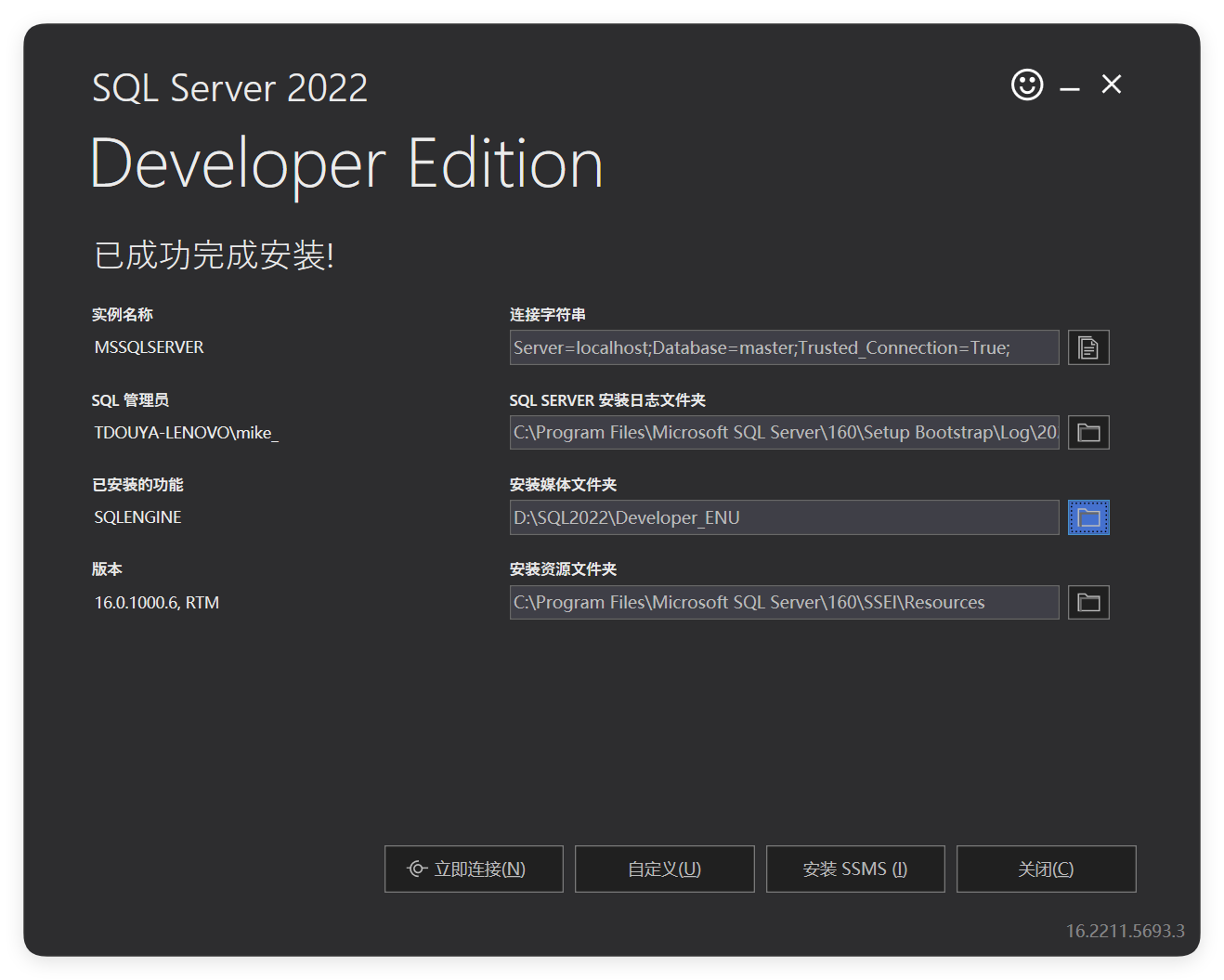The image size is (1224, 980).
Task: Click the SQL 管理员 label
Action: pos(130,400)
